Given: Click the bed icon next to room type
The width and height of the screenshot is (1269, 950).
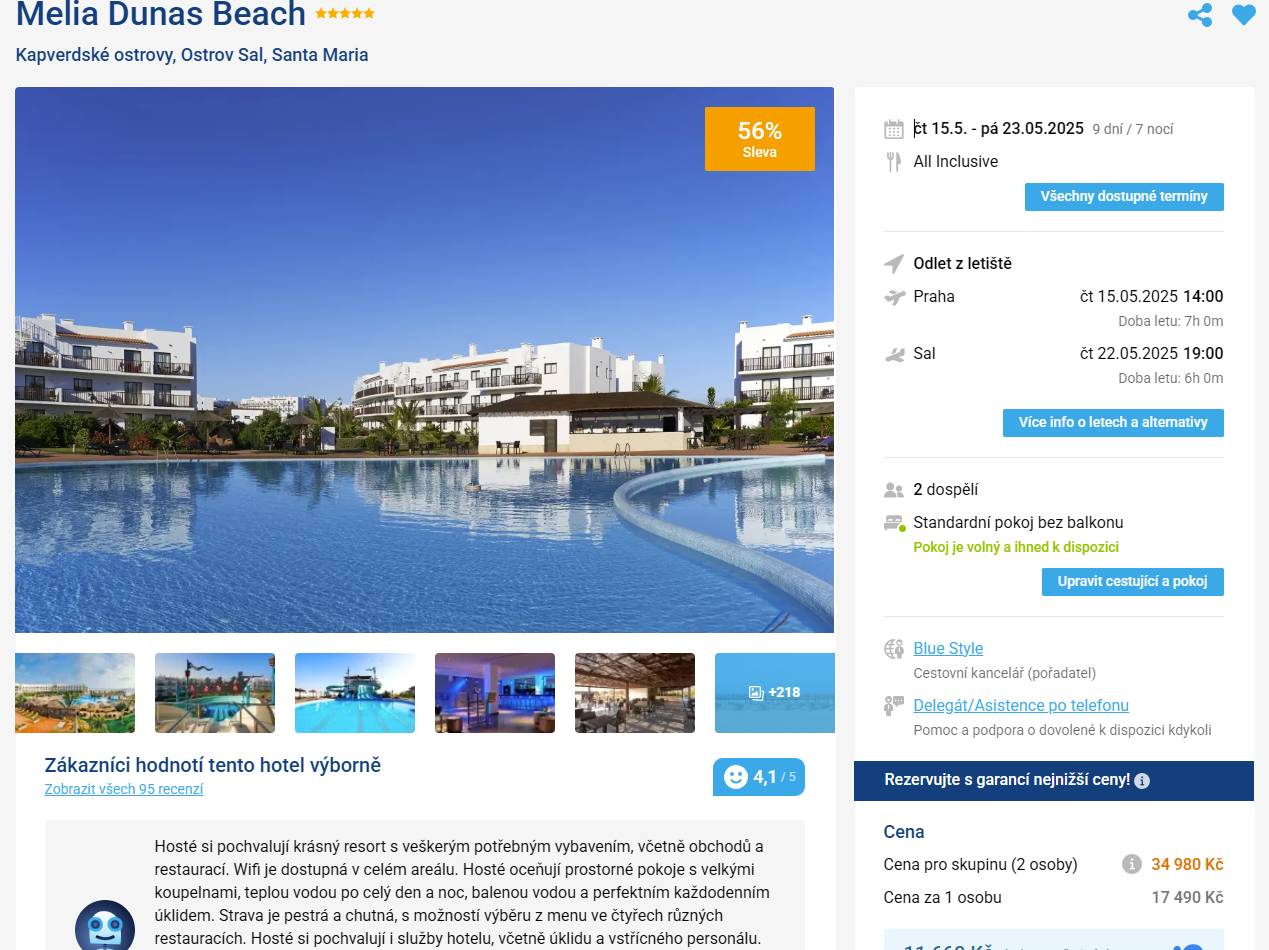Looking at the screenshot, I should 895,523.
